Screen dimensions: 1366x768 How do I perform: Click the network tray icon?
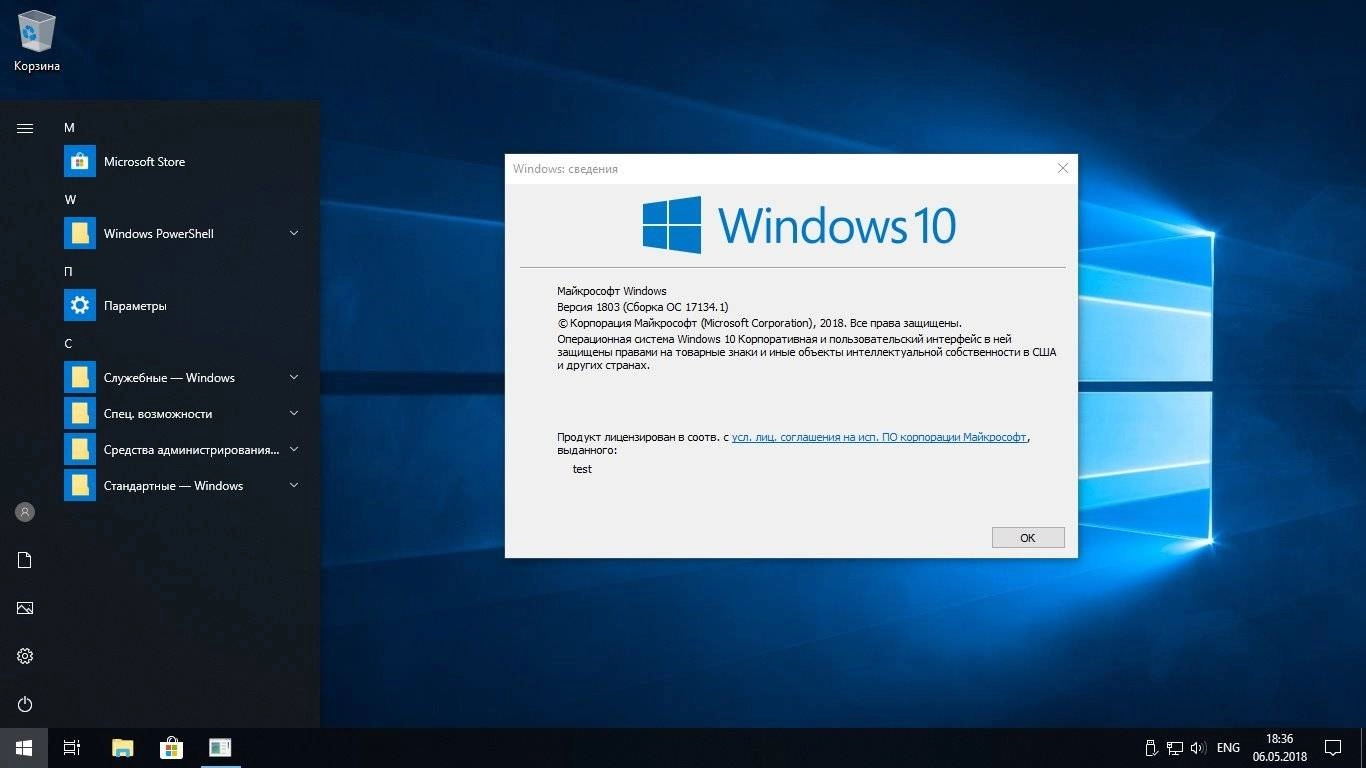pos(1174,748)
